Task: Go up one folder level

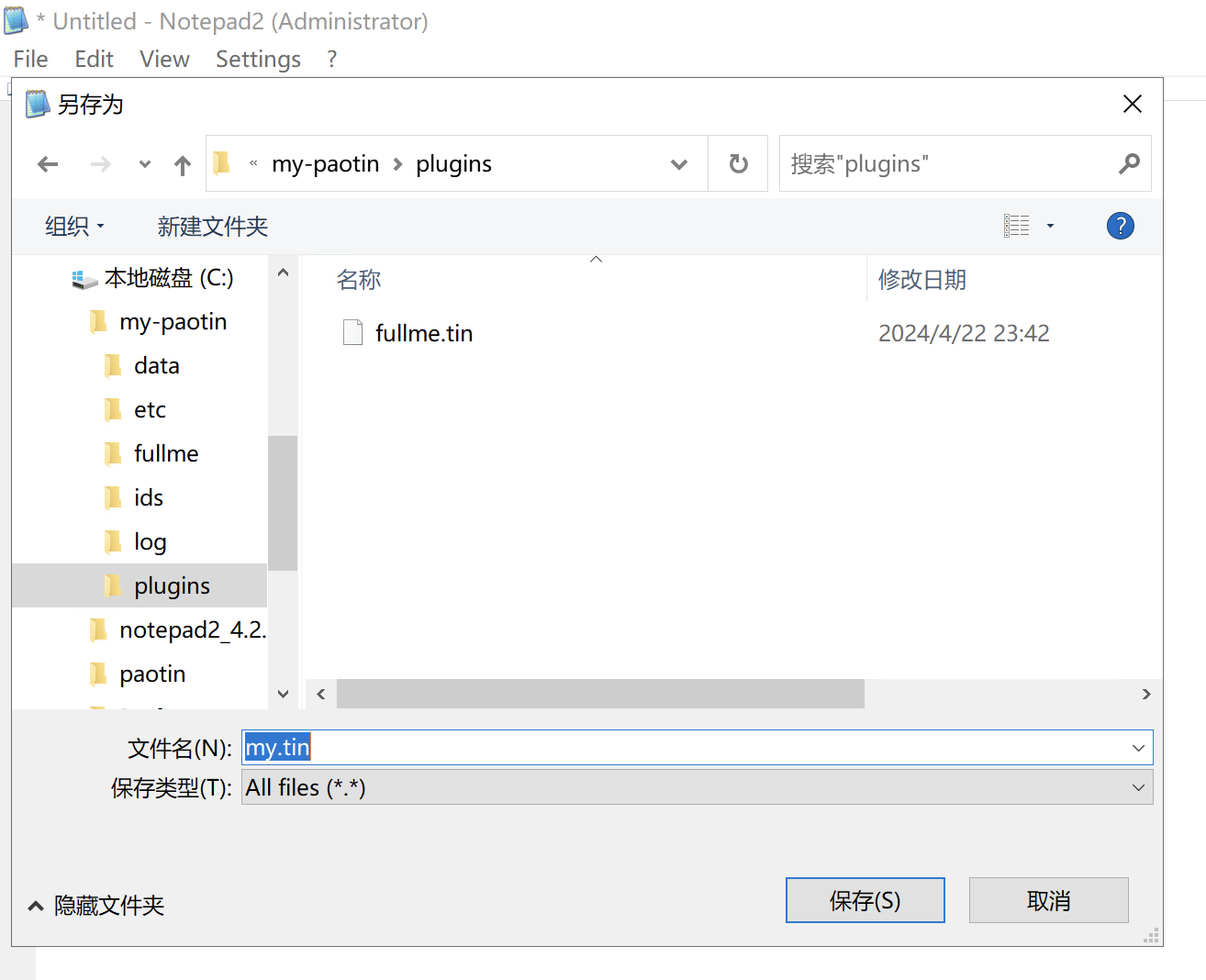Action: [x=183, y=165]
